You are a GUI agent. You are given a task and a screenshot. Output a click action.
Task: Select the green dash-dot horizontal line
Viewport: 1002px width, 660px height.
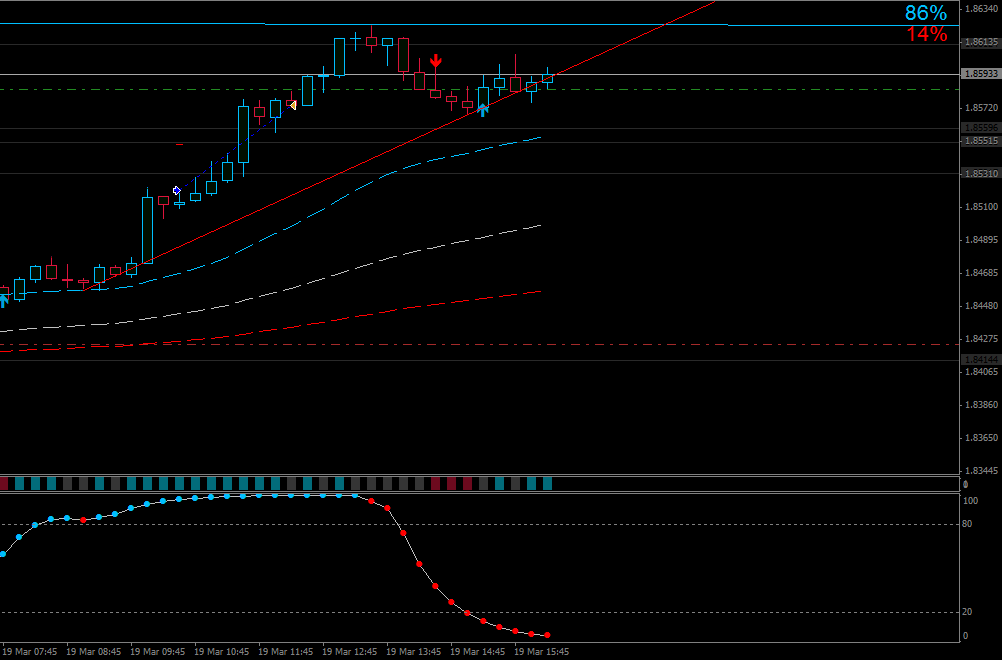pyautogui.click(x=479, y=89)
